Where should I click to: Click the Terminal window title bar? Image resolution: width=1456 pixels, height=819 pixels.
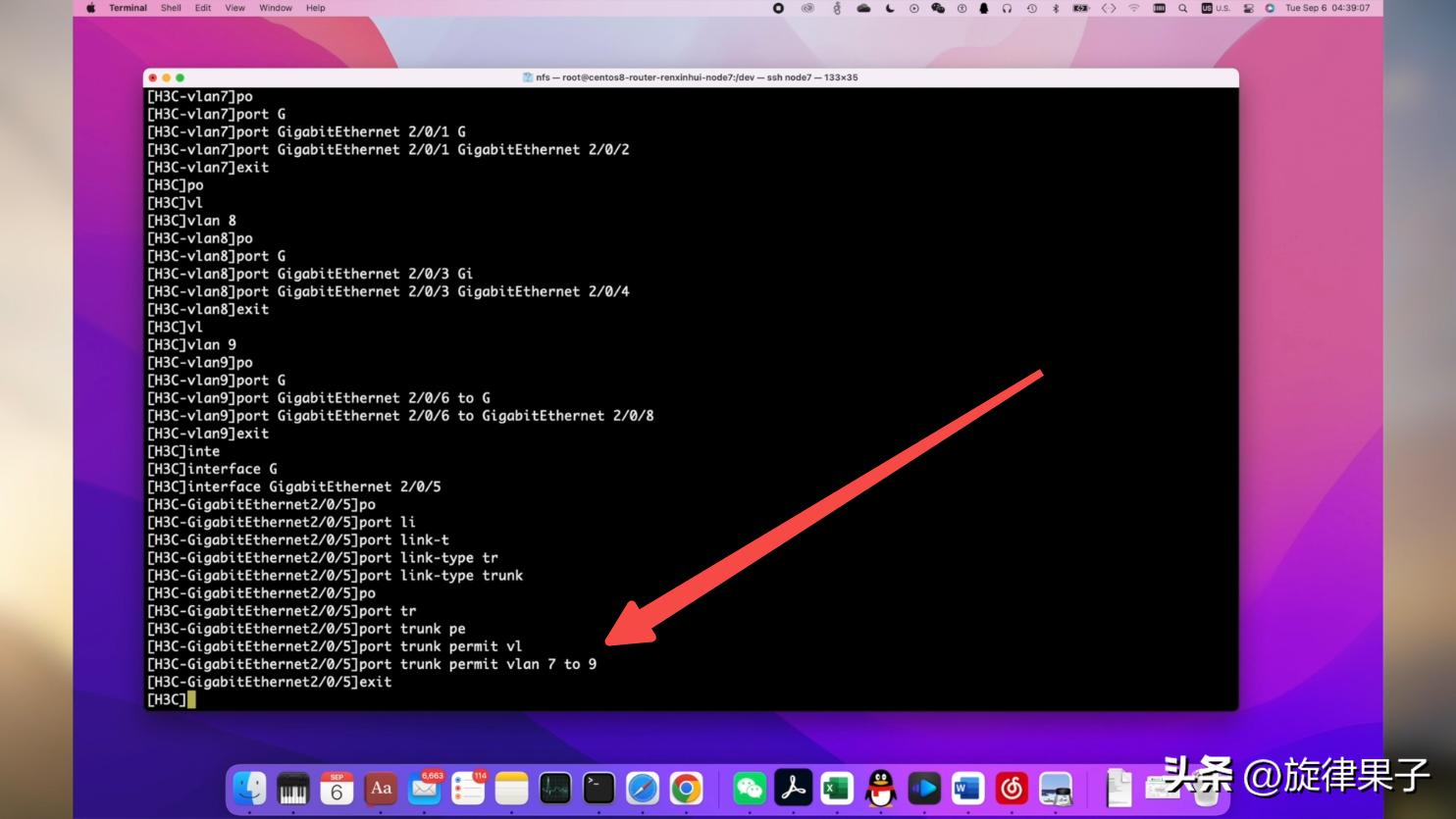click(691, 77)
